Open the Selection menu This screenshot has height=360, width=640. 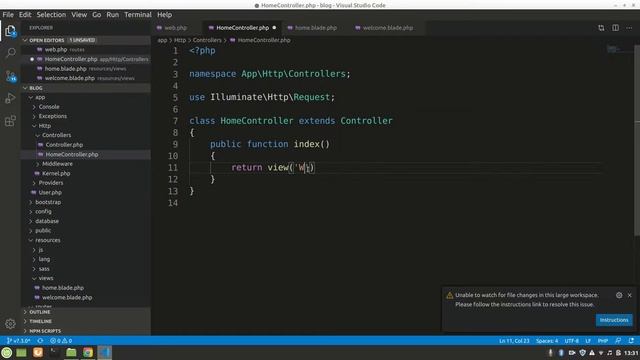51,15
